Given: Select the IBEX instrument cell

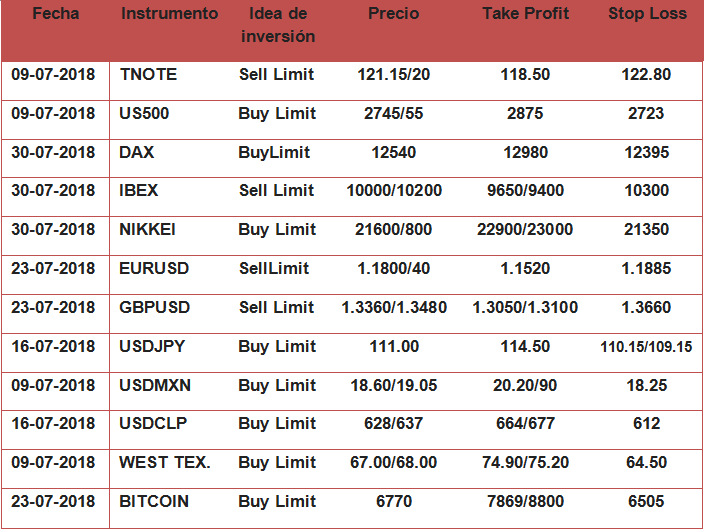Looking at the screenshot, I should pyautogui.click(x=139, y=191).
